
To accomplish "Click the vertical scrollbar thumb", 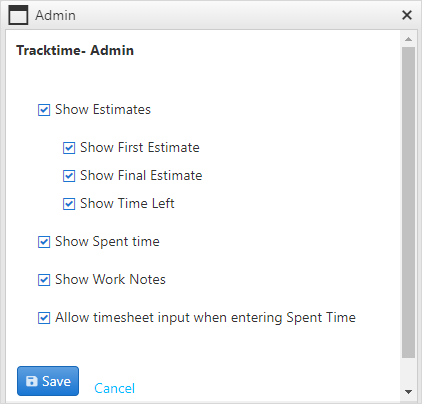I will pyautogui.click(x=408, y=202).
